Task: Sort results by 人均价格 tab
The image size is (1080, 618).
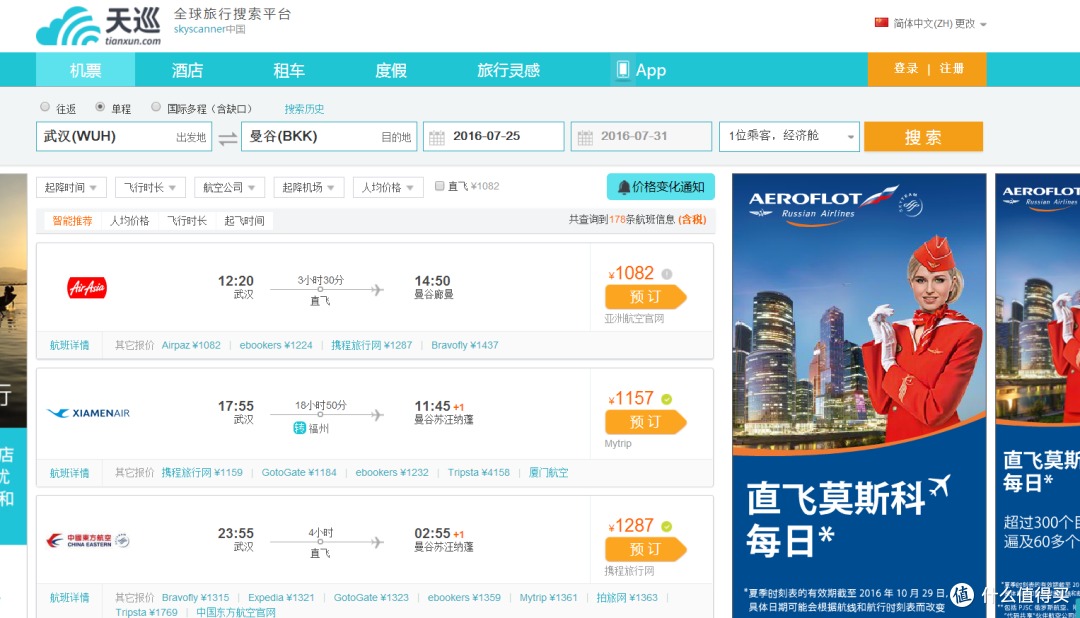Action: pyautogui.click(x=129, y=220)
